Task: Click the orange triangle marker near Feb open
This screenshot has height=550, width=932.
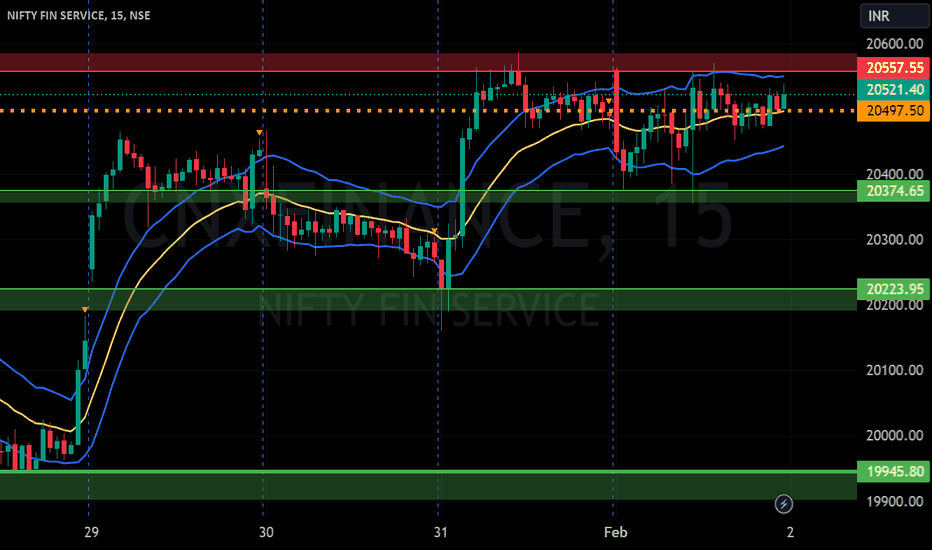Action: 609,101
